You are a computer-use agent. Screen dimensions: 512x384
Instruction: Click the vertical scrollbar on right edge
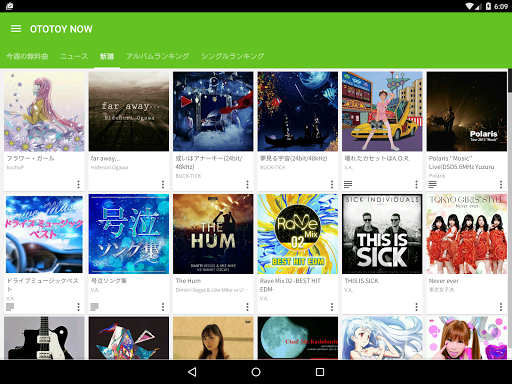coord(510,80)
